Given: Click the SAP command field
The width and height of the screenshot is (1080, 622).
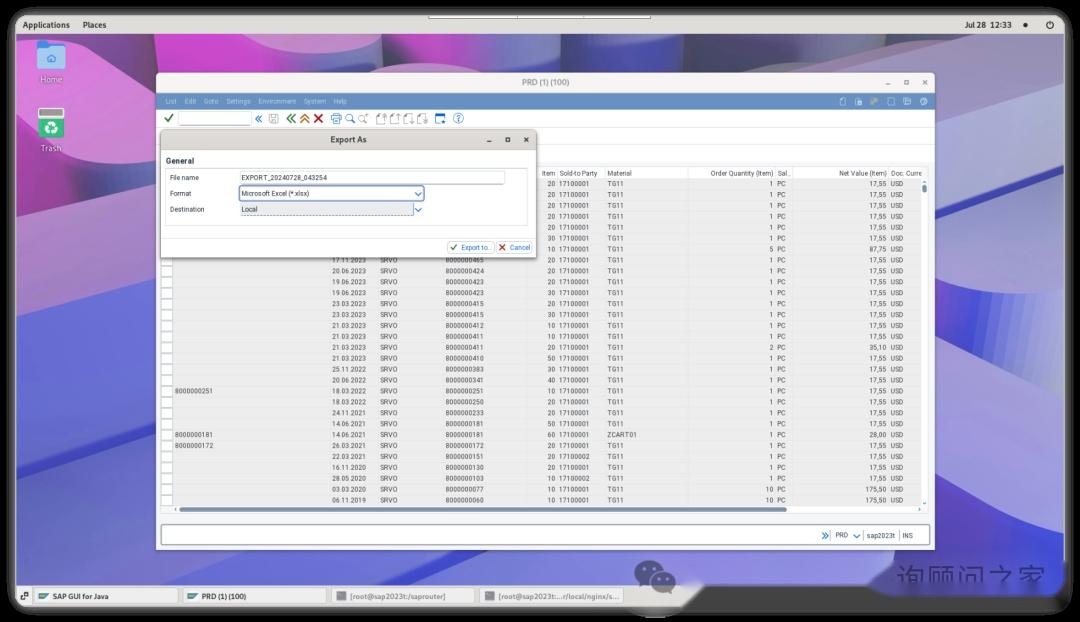Looking at the screenshot, I should pos(214,118).
